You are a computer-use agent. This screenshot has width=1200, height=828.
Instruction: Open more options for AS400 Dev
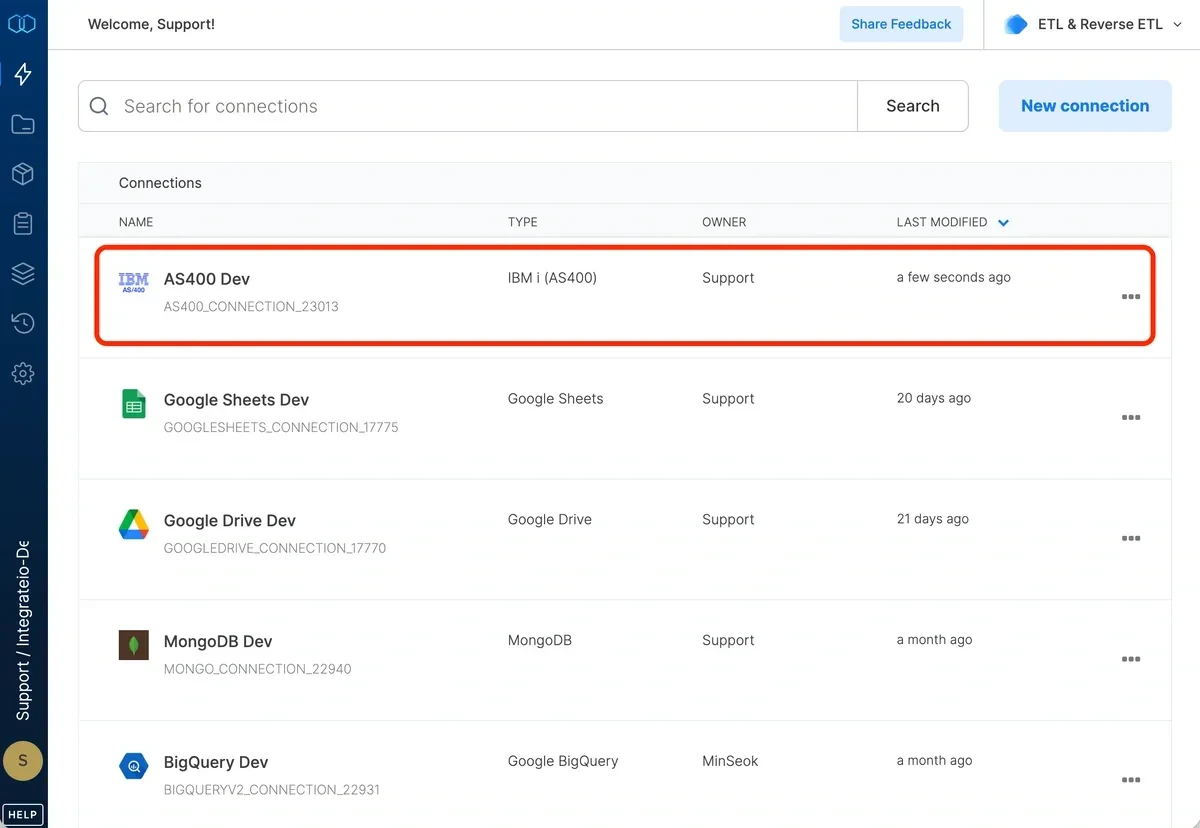[1131, 297]
